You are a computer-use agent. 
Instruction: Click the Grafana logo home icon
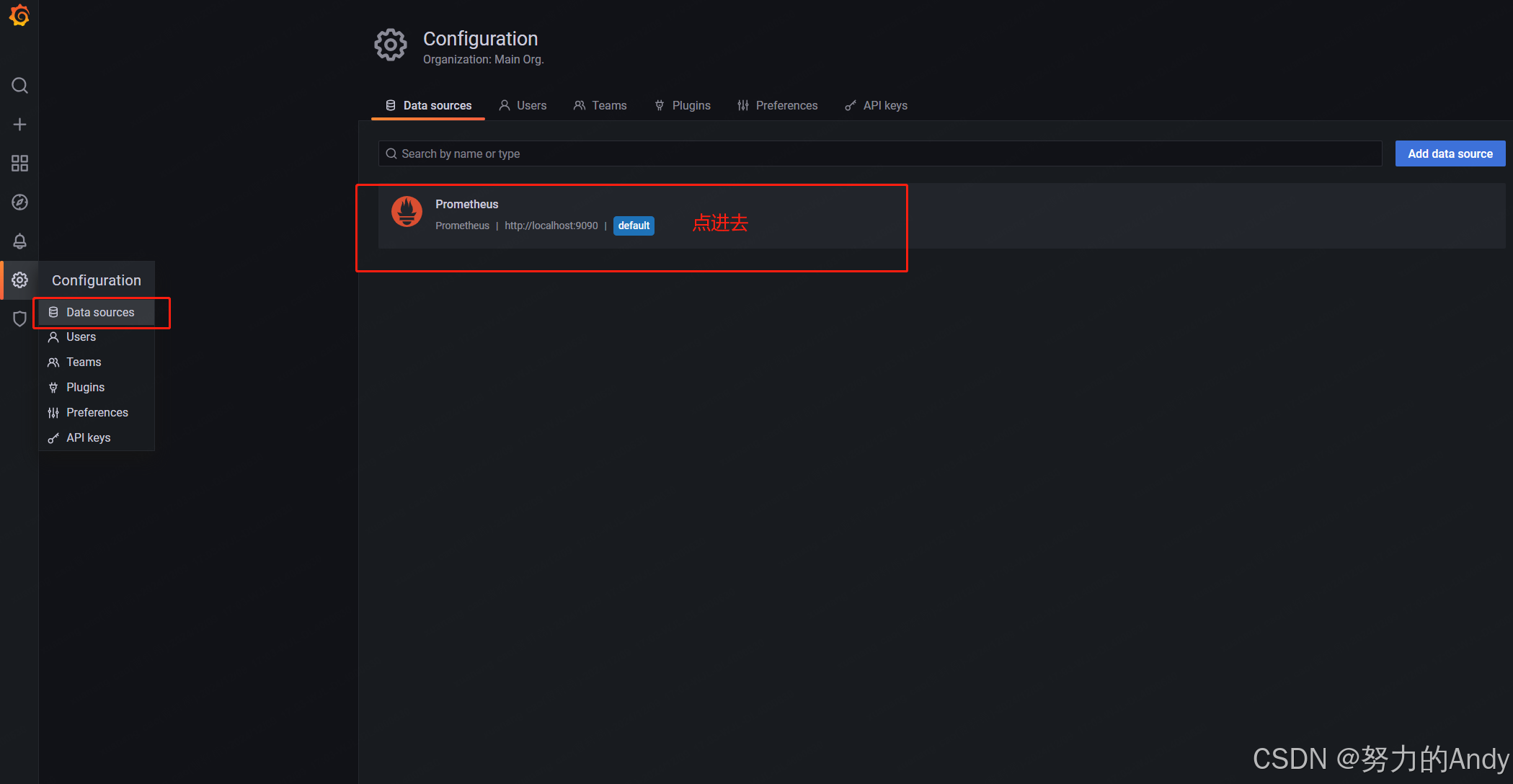pos(19,15)
